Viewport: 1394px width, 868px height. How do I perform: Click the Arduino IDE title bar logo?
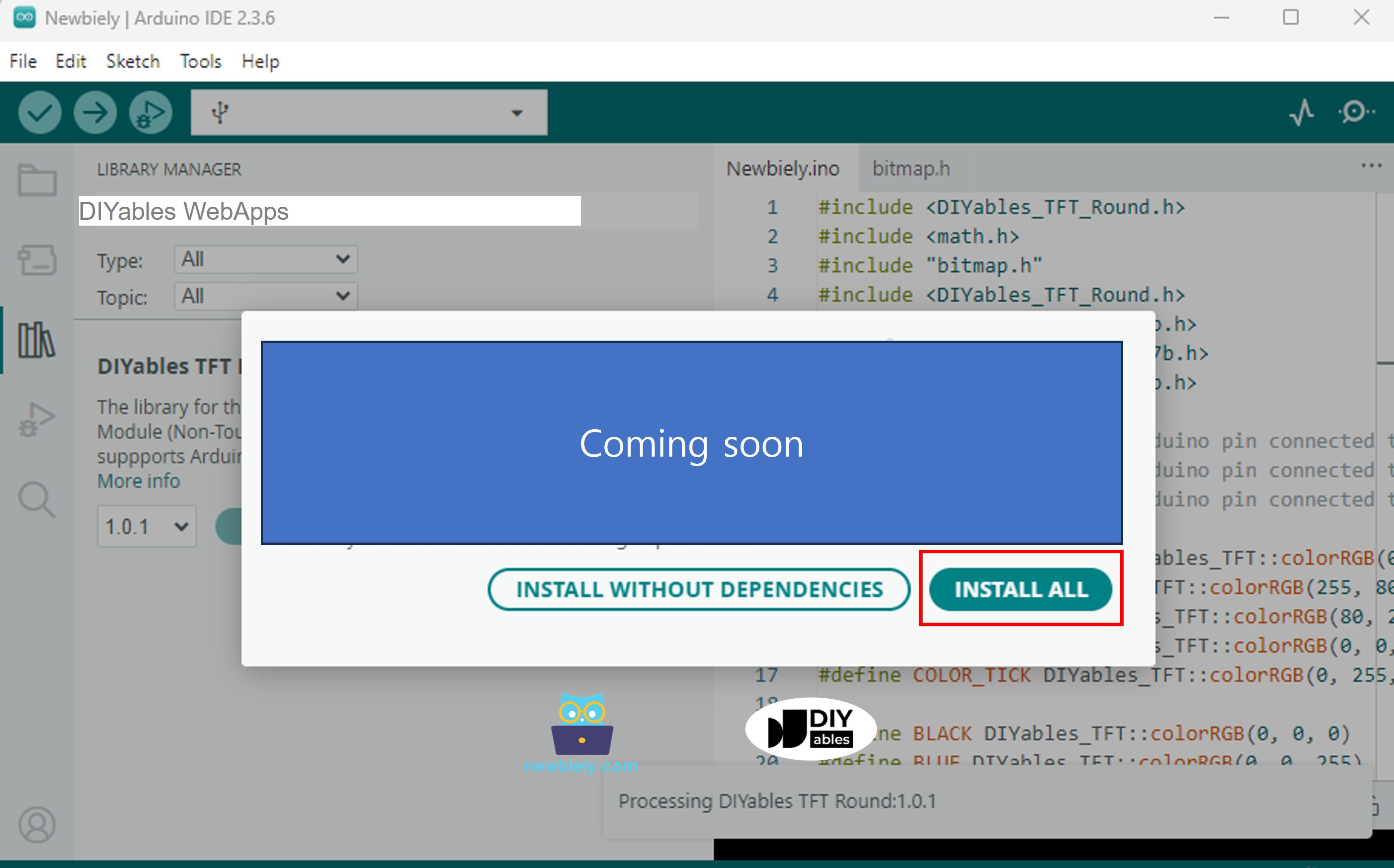point(25,18)
